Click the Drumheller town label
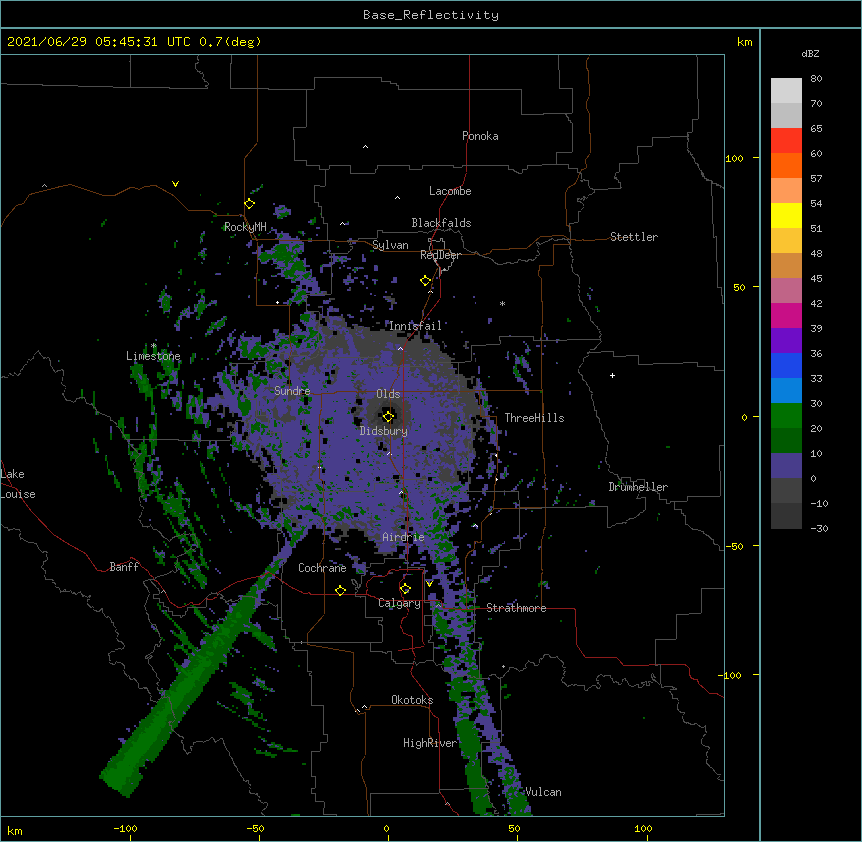The width and height of the screenshot is (862, 842). [x=638, y=487]
